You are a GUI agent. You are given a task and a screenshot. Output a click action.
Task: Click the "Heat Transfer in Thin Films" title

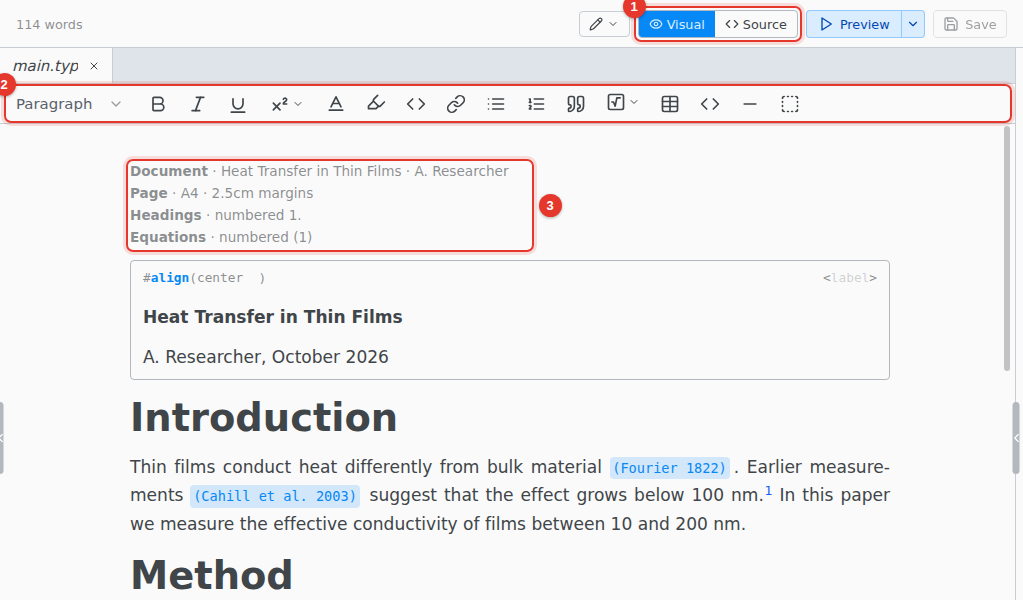(x=273, y=316)
